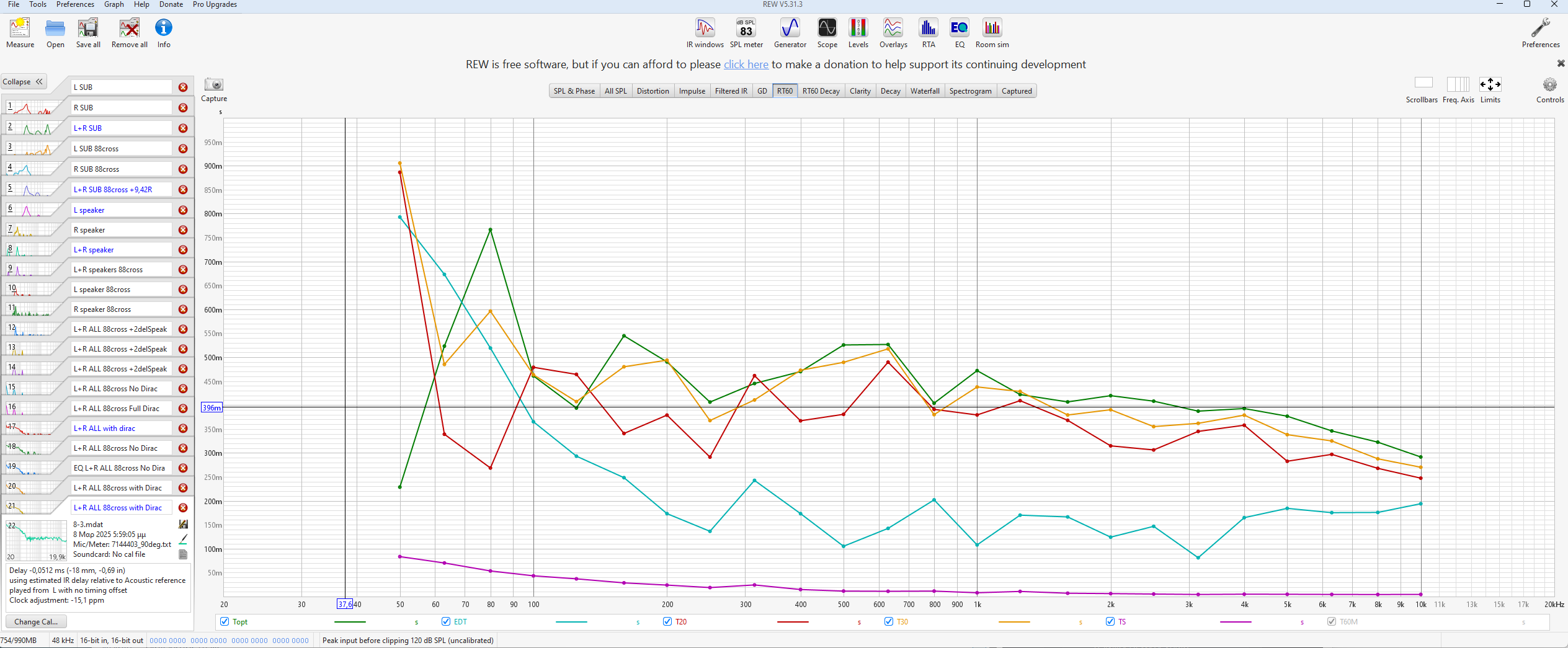Click the T20 red line swatch
Viewport: 1568px width, 648px height.
coord(792,622)
